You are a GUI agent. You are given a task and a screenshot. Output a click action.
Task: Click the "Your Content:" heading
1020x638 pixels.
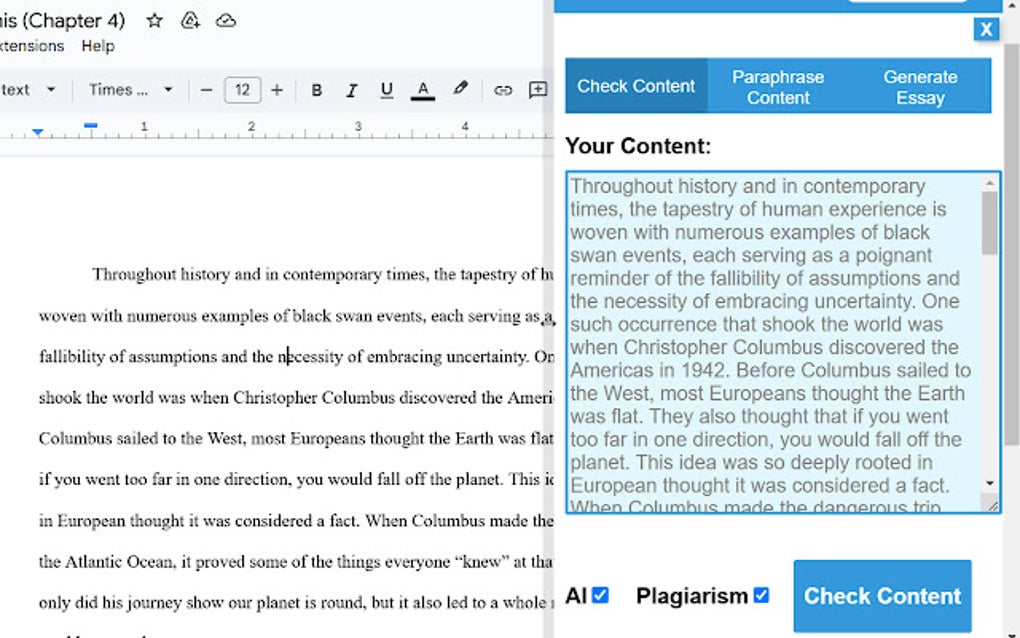click(x=638, y=146)
